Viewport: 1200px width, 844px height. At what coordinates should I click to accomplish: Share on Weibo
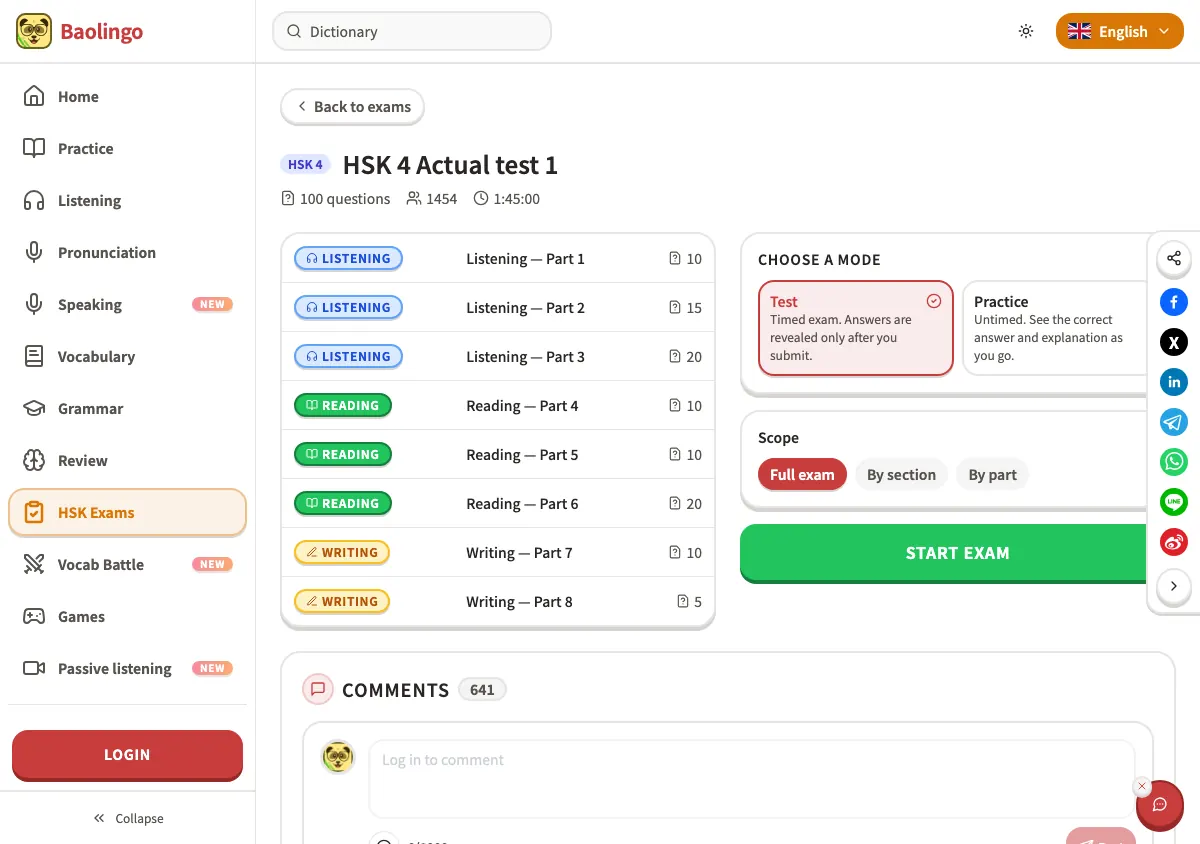pos(1174,542)
